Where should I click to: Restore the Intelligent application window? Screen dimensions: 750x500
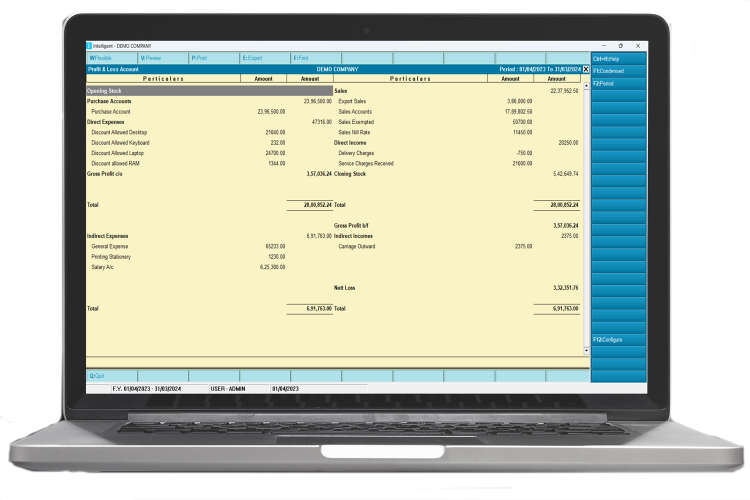[x=621, y=46]
